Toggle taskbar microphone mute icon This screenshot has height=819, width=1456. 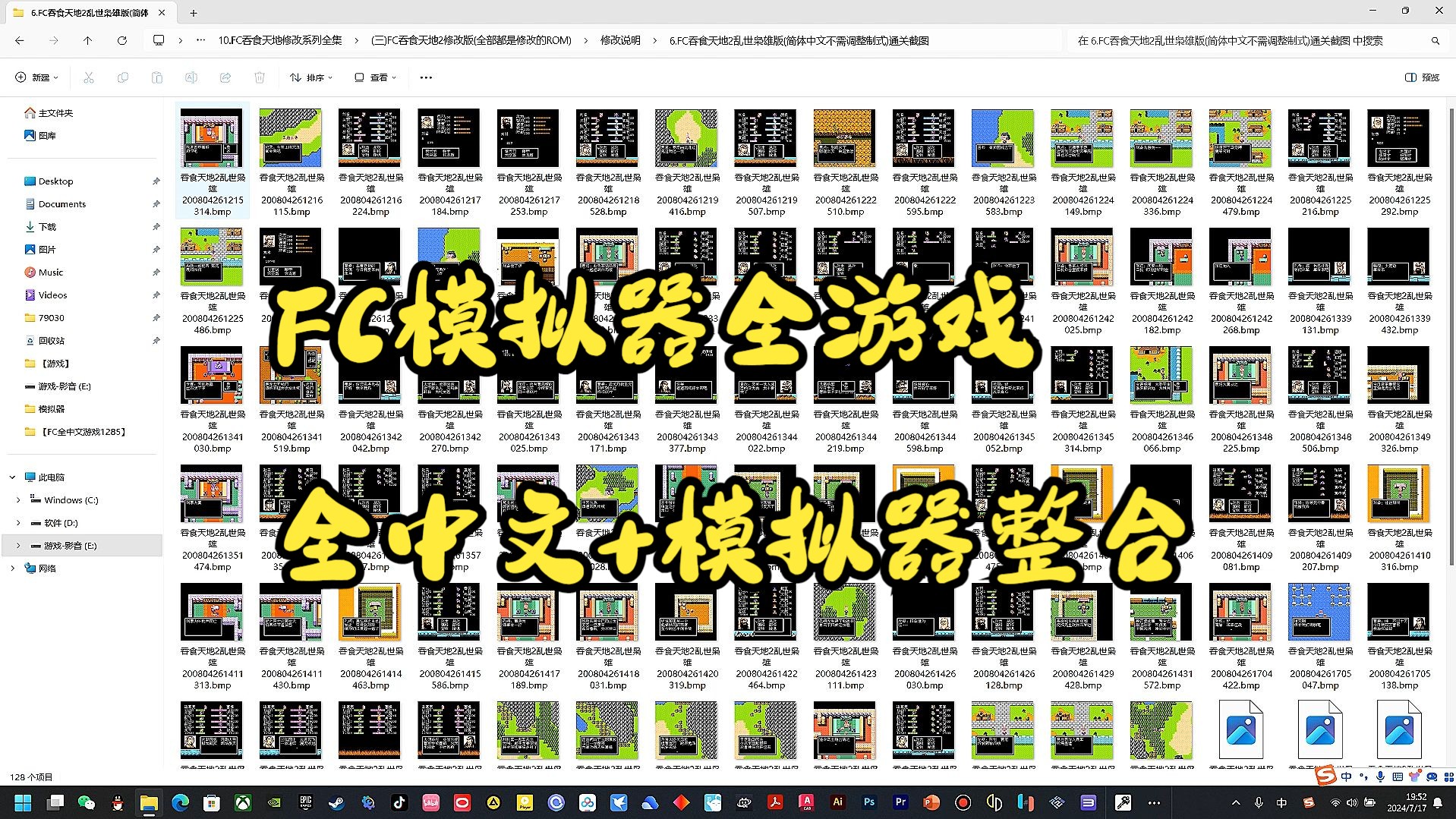tap(1259, 802)
